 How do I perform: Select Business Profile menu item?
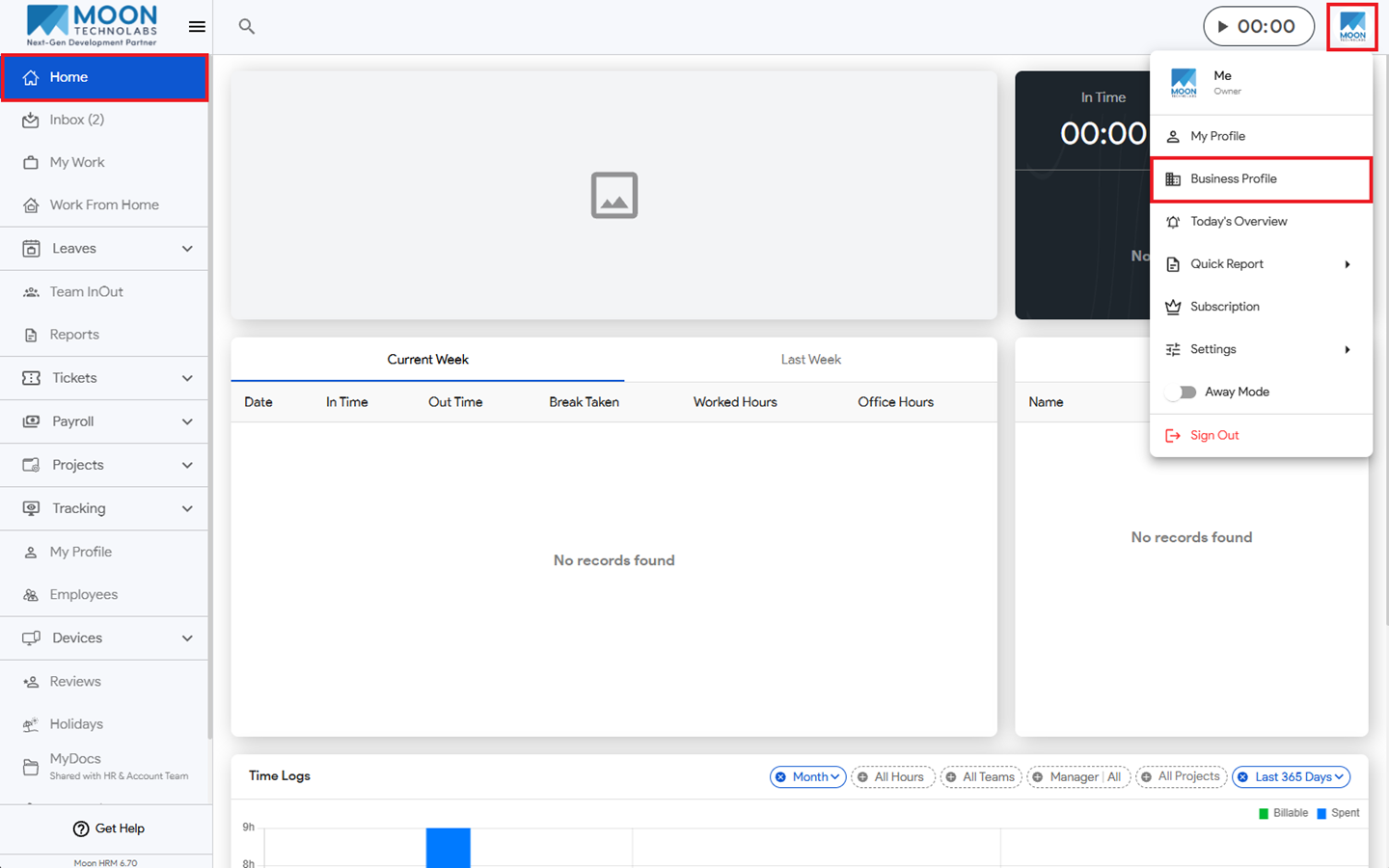pyautogui.click(x=1262, y=179)
